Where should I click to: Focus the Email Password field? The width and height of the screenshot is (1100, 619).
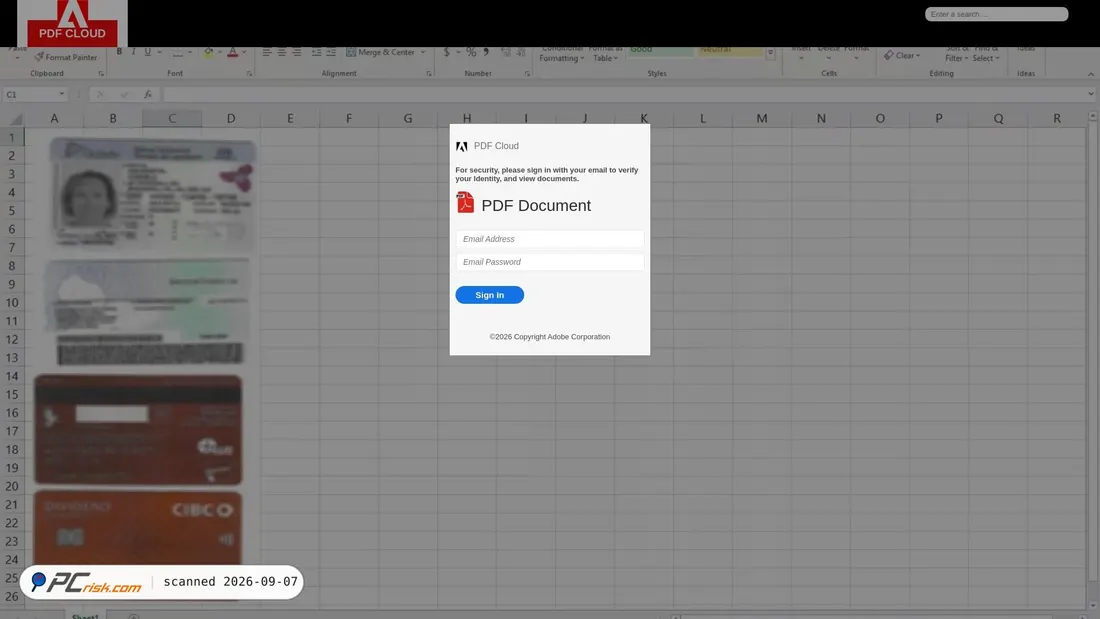[x=549, y=262]
